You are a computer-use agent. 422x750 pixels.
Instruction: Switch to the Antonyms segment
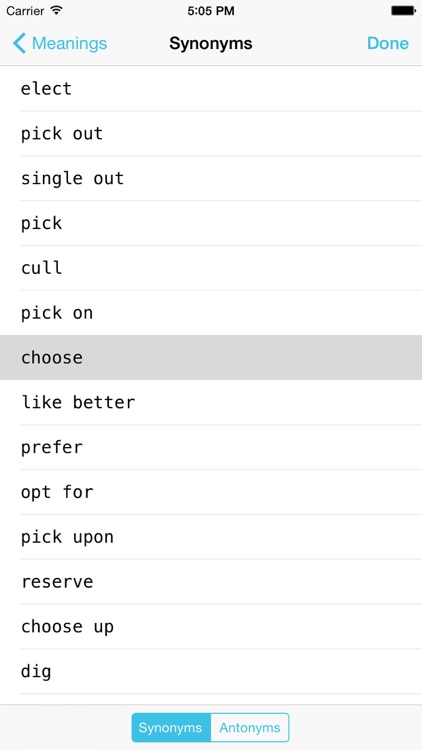(x=250, y=728)
